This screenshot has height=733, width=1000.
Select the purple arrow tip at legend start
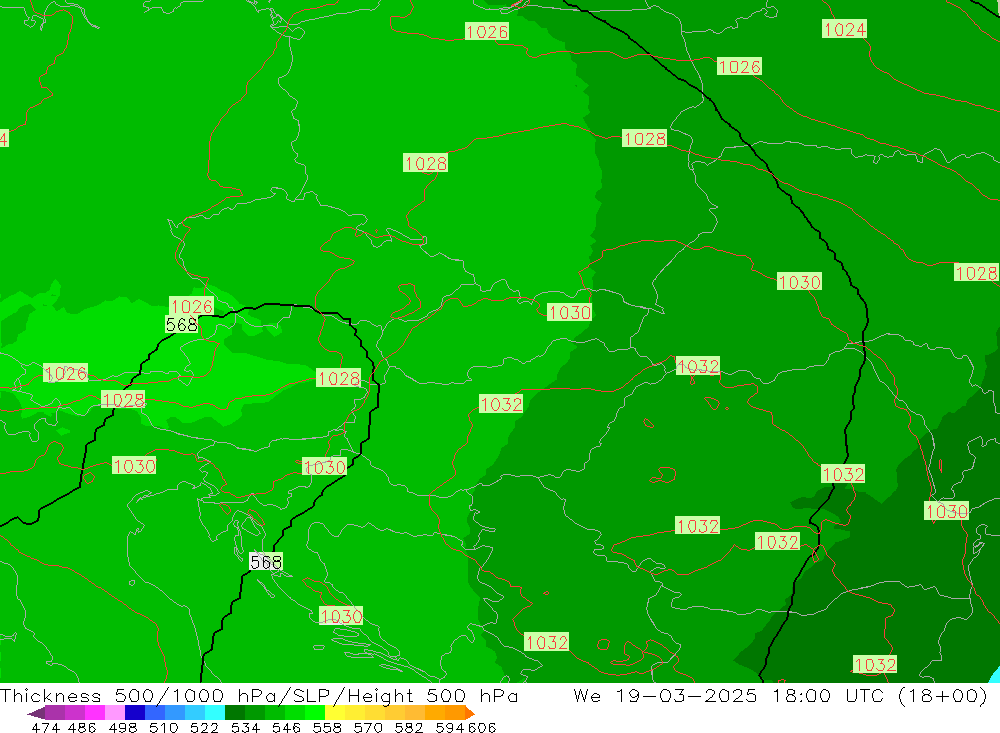[x=36, y=713]
